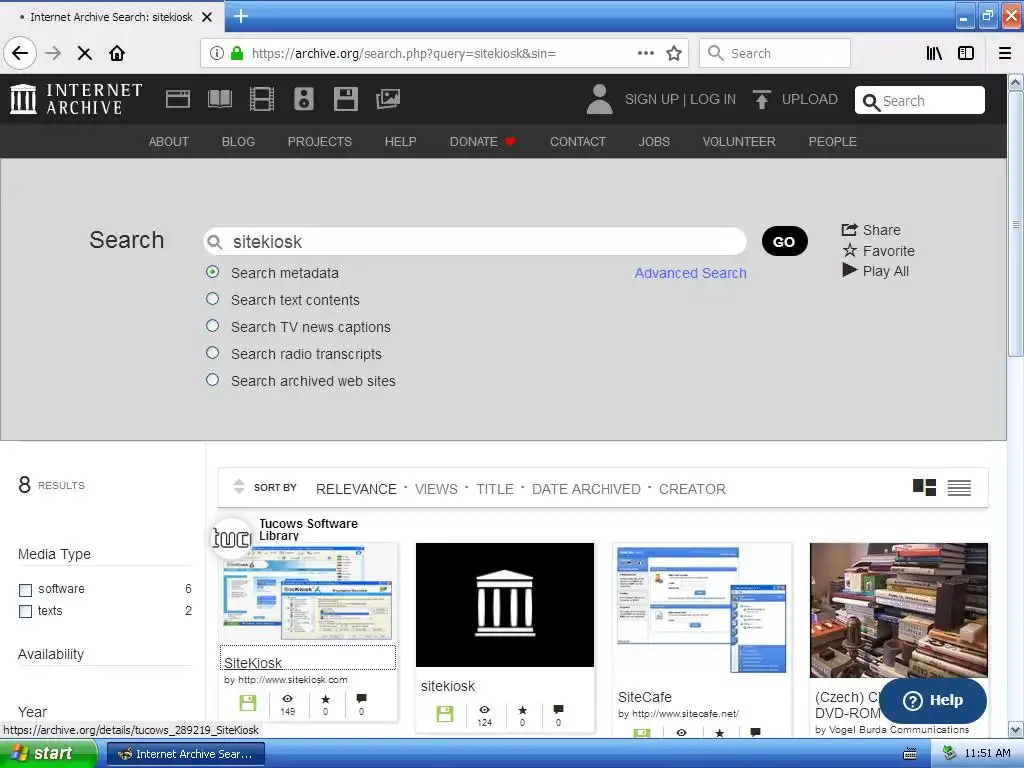Click Favorite star option
Image resolution: width=1024 pixels, height=768 pixels.
pyautogui.click(x=878, y=251)
